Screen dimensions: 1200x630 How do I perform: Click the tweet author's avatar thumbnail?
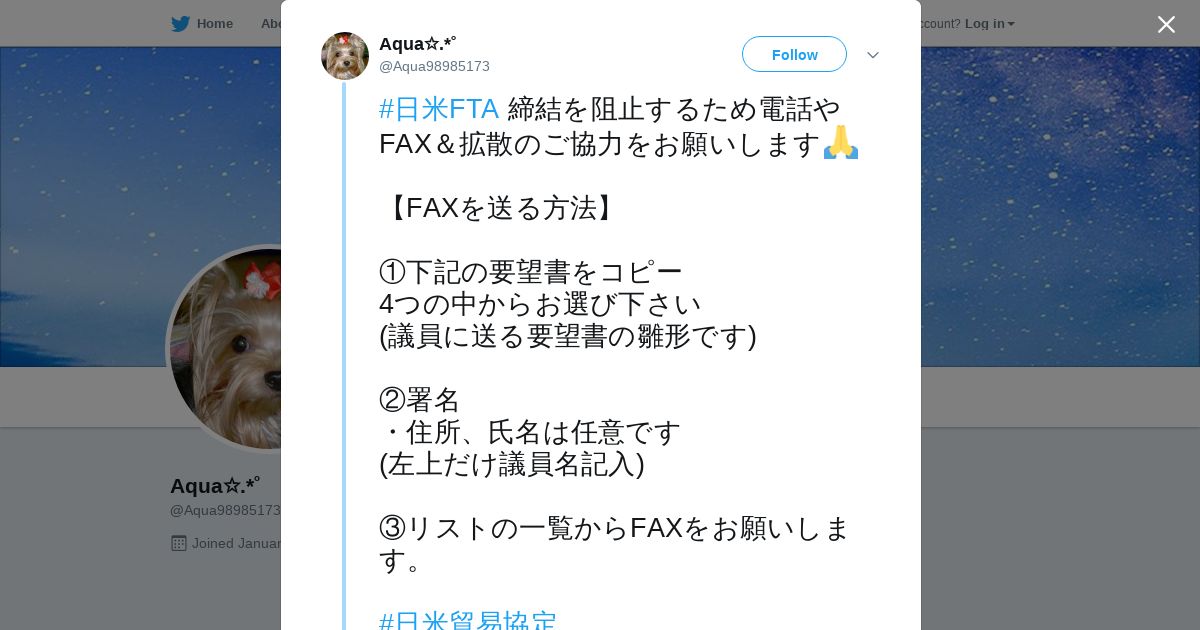[345, 56]
